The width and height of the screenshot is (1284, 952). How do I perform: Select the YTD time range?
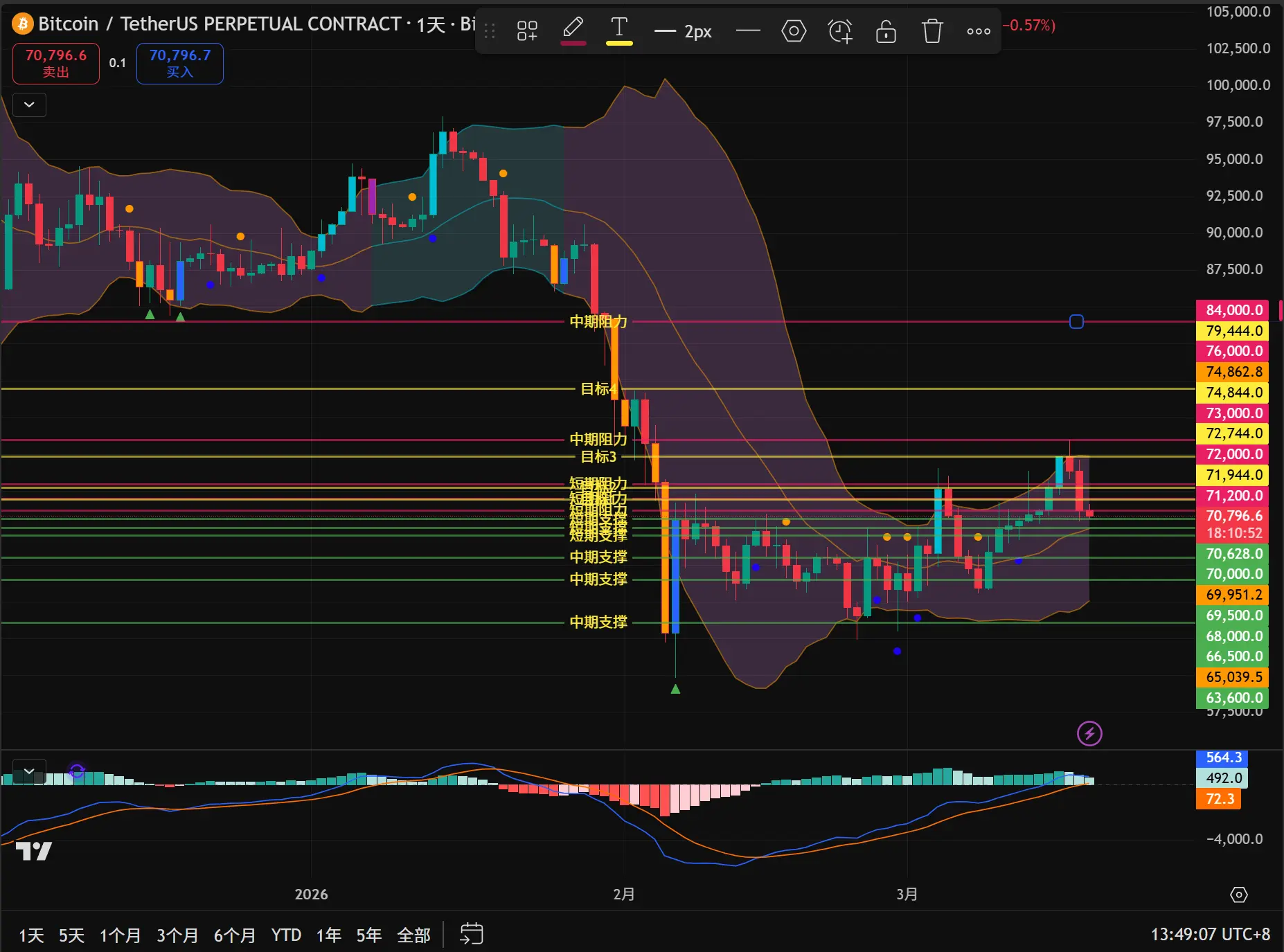pos(286,935)
